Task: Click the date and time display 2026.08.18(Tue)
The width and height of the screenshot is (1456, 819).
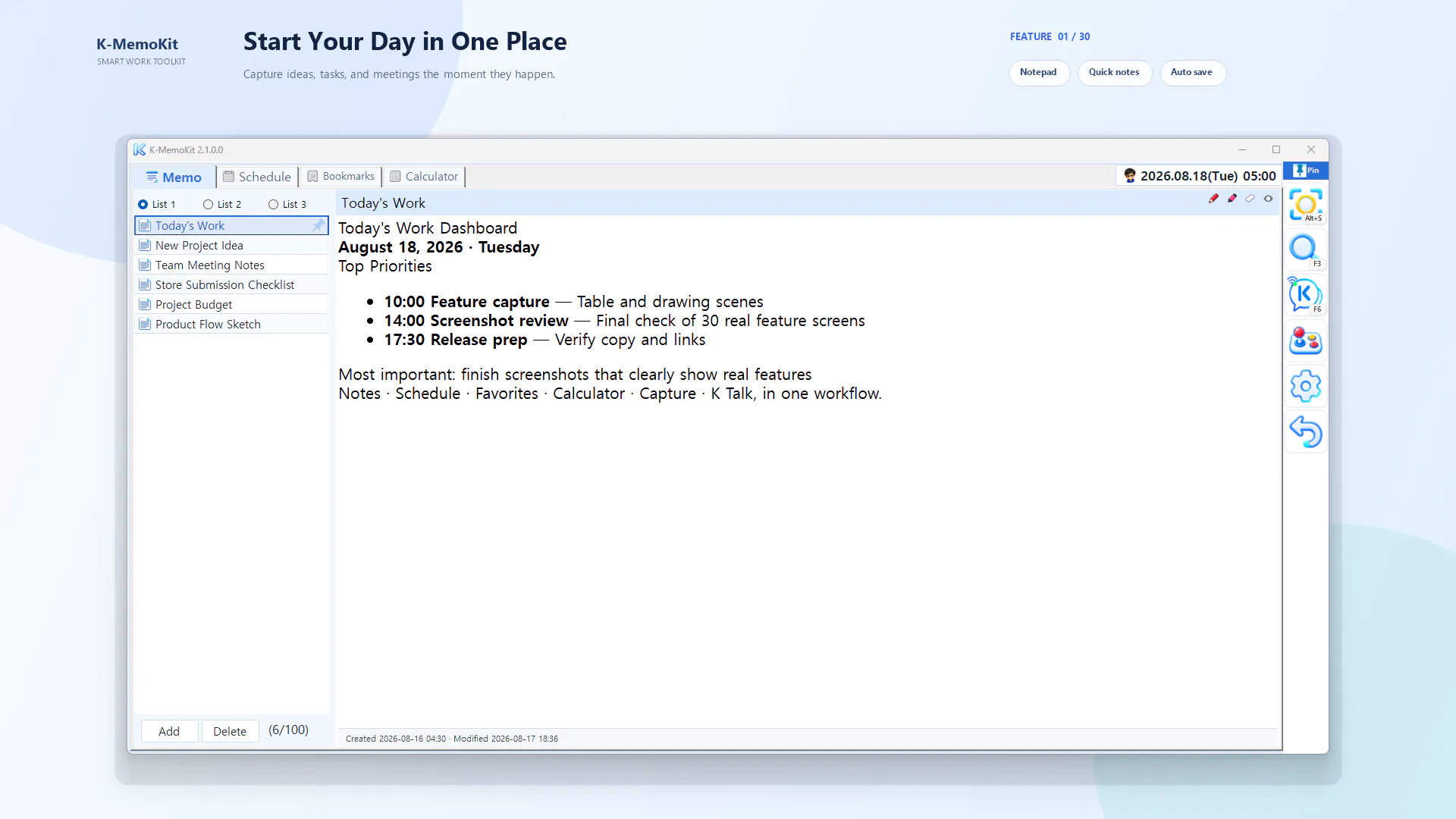Action: click(x=1208, y=176)
